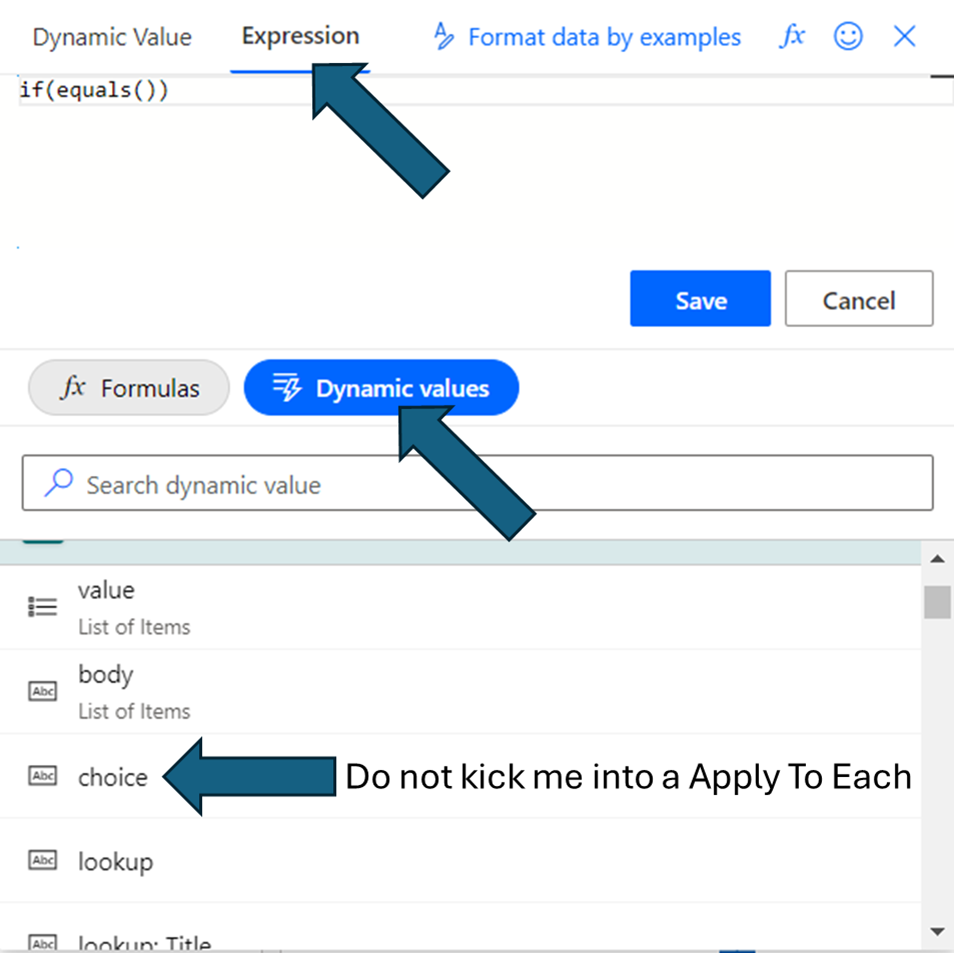The image size is (954, 953).
Task: Close the expression editor panel
Action: pos(904,37)
